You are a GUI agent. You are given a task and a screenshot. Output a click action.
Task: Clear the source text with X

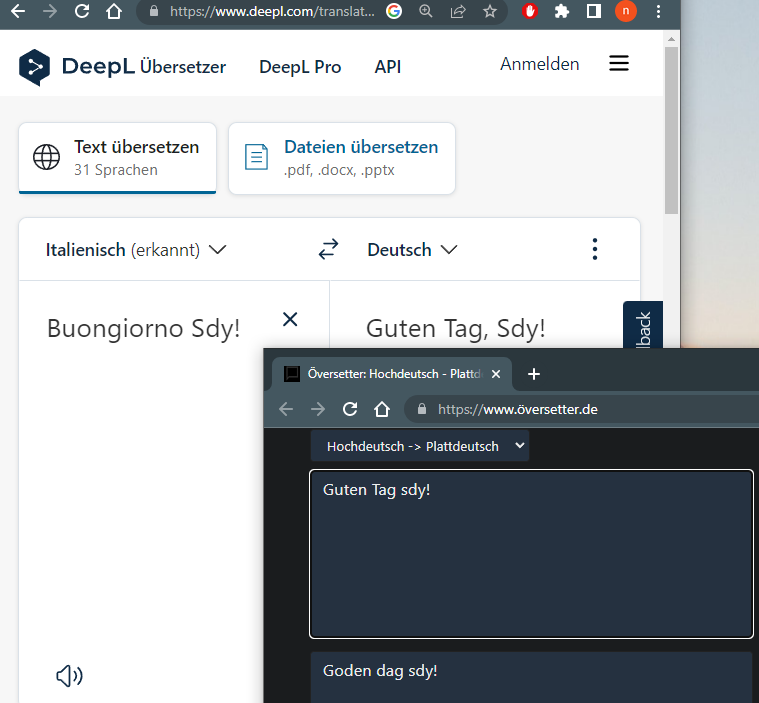[x=290, y=319]
